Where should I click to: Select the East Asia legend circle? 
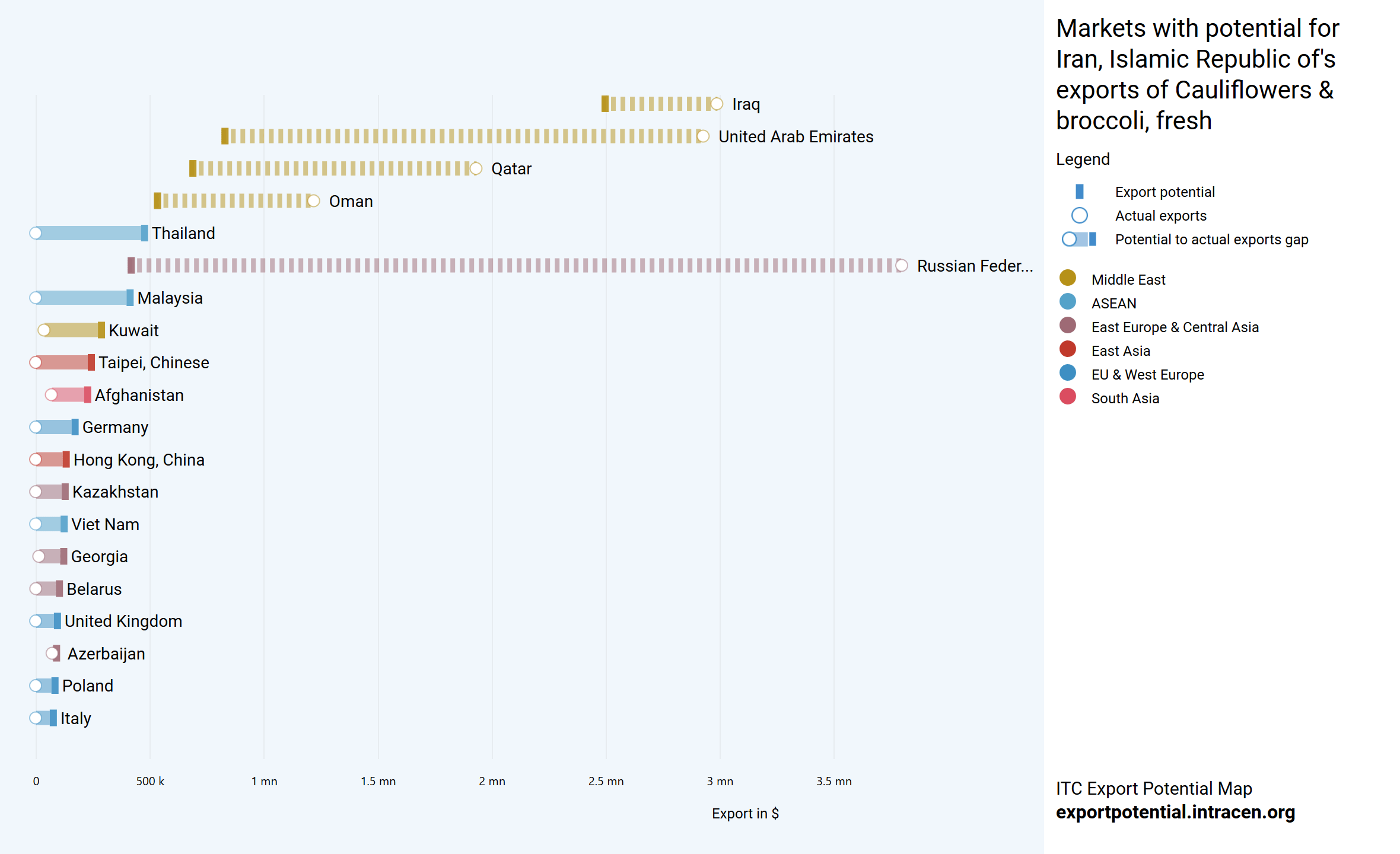coord(1067,349)
